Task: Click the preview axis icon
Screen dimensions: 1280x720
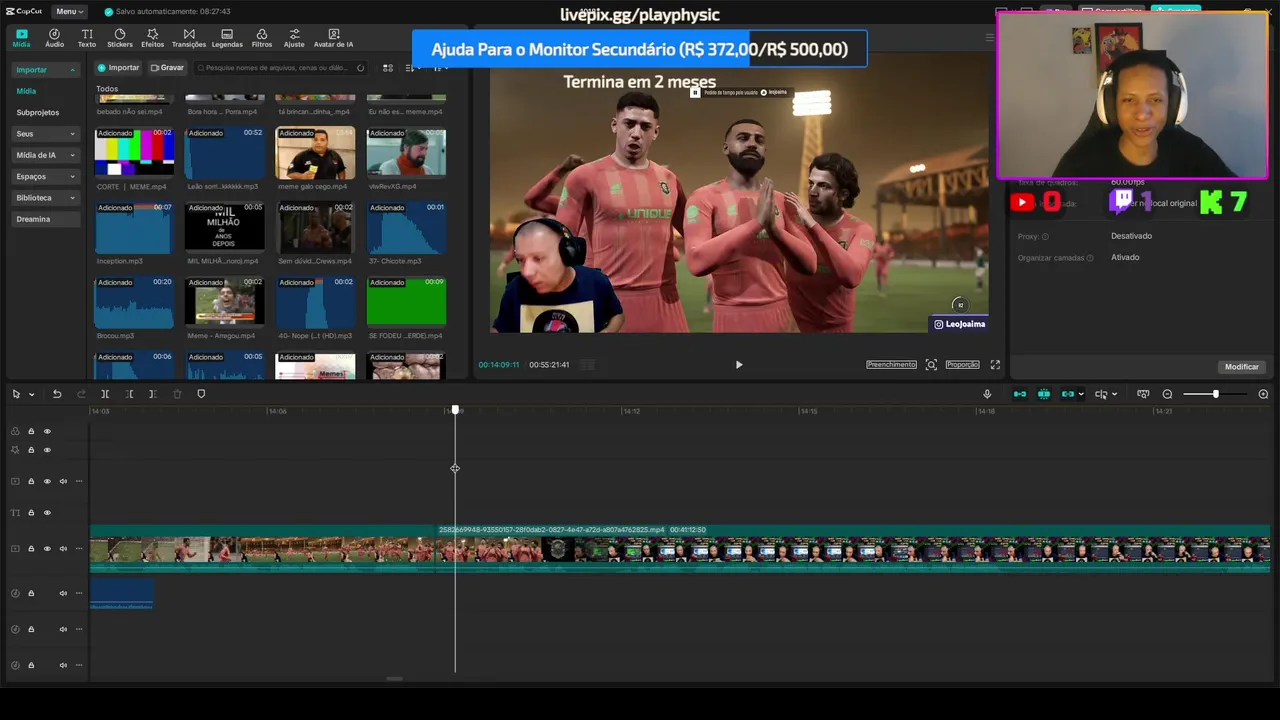Action: [x=1101, y=394]
